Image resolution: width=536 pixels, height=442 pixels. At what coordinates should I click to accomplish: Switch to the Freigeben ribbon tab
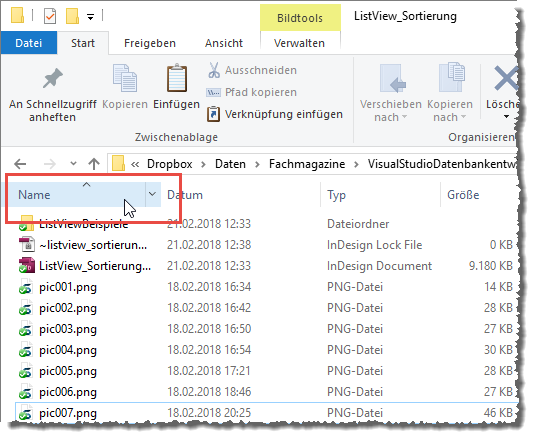pyautogui.click(x=150, y=43)
